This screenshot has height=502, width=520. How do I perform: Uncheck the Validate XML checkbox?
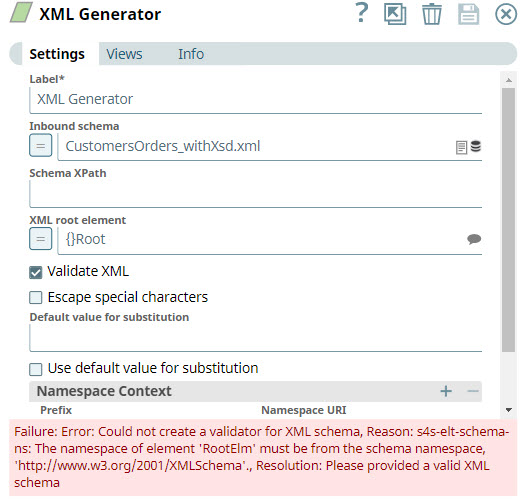36,272
